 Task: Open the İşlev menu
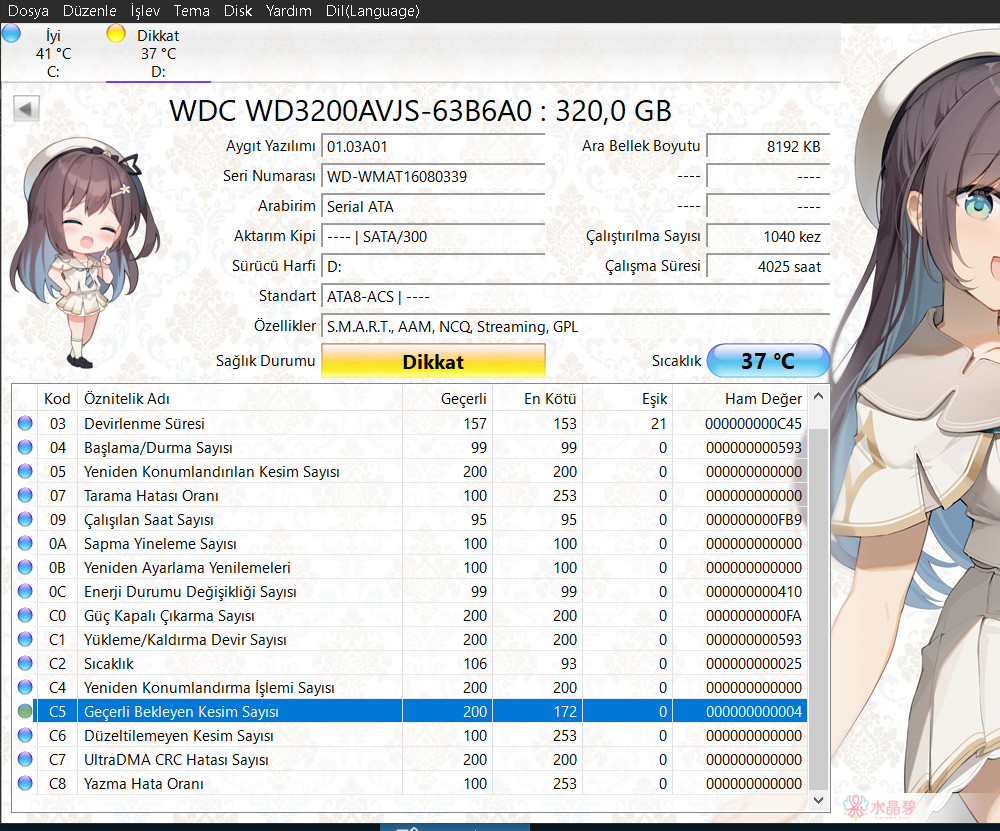click(145, 11)
